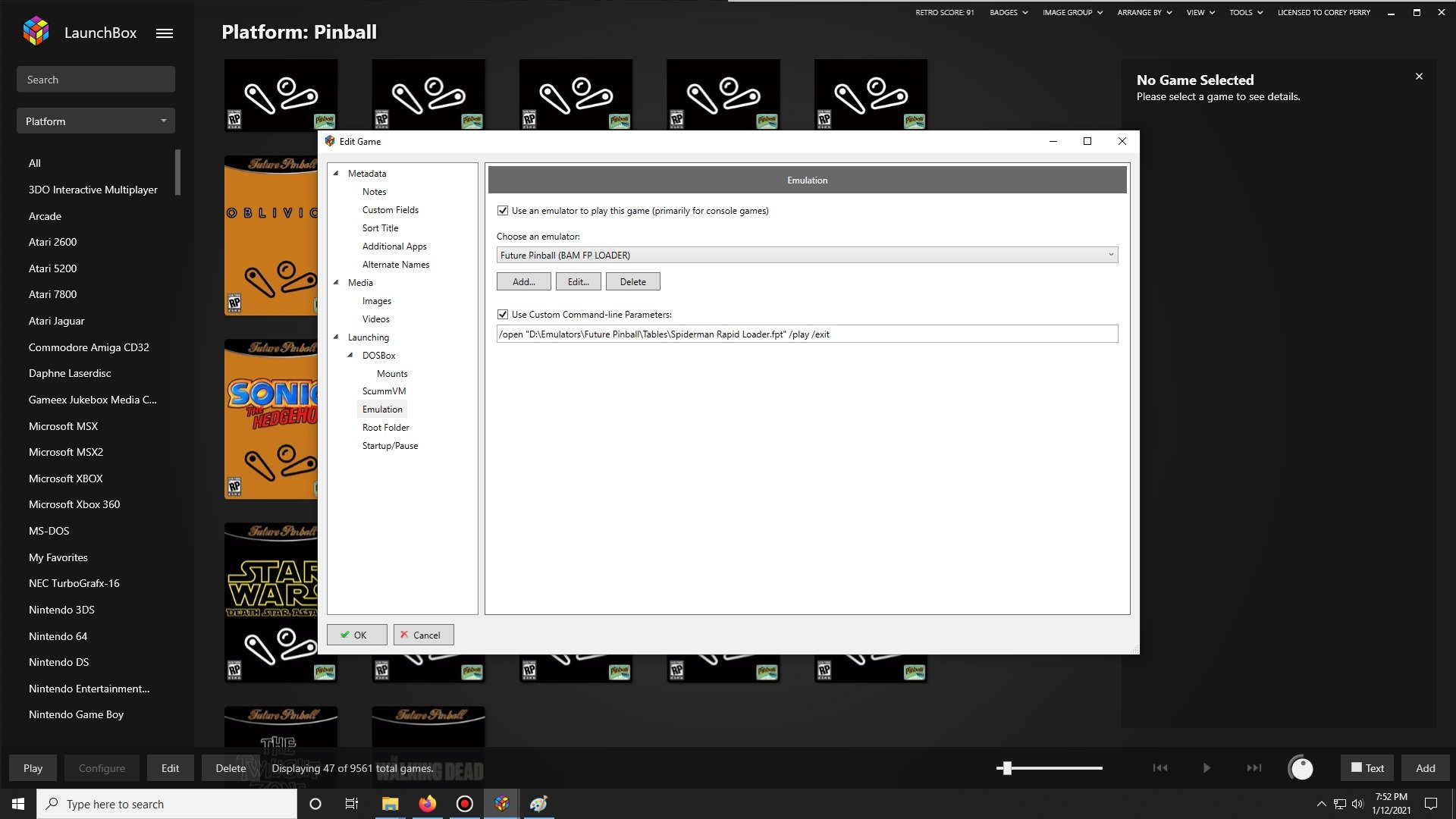Click the Retro Score 91 item
Screen dimensions: 1456x819
point(944,12)
